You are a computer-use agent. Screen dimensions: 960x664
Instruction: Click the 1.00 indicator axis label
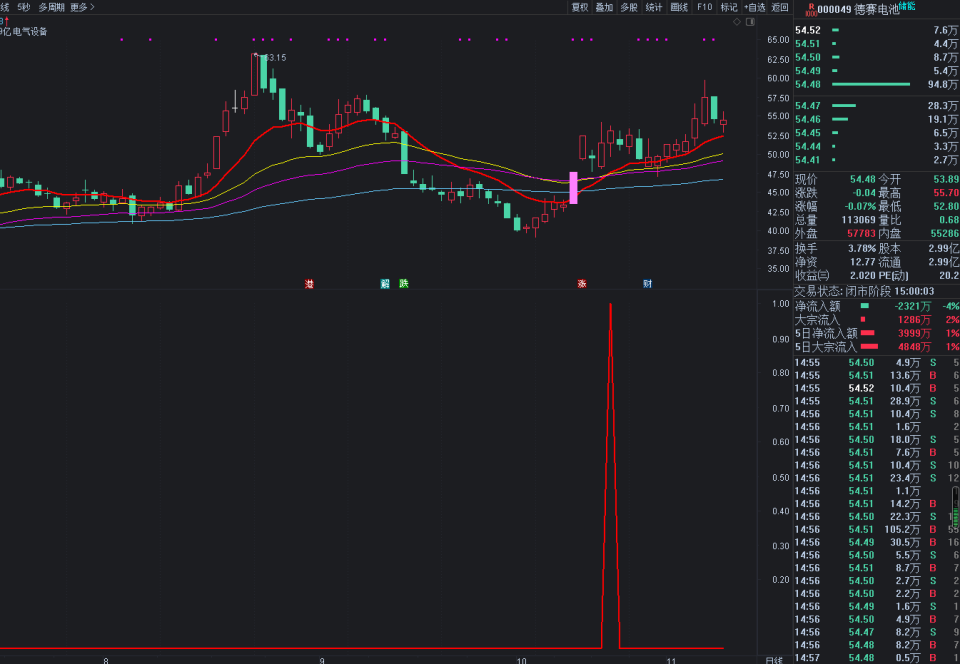781,304
